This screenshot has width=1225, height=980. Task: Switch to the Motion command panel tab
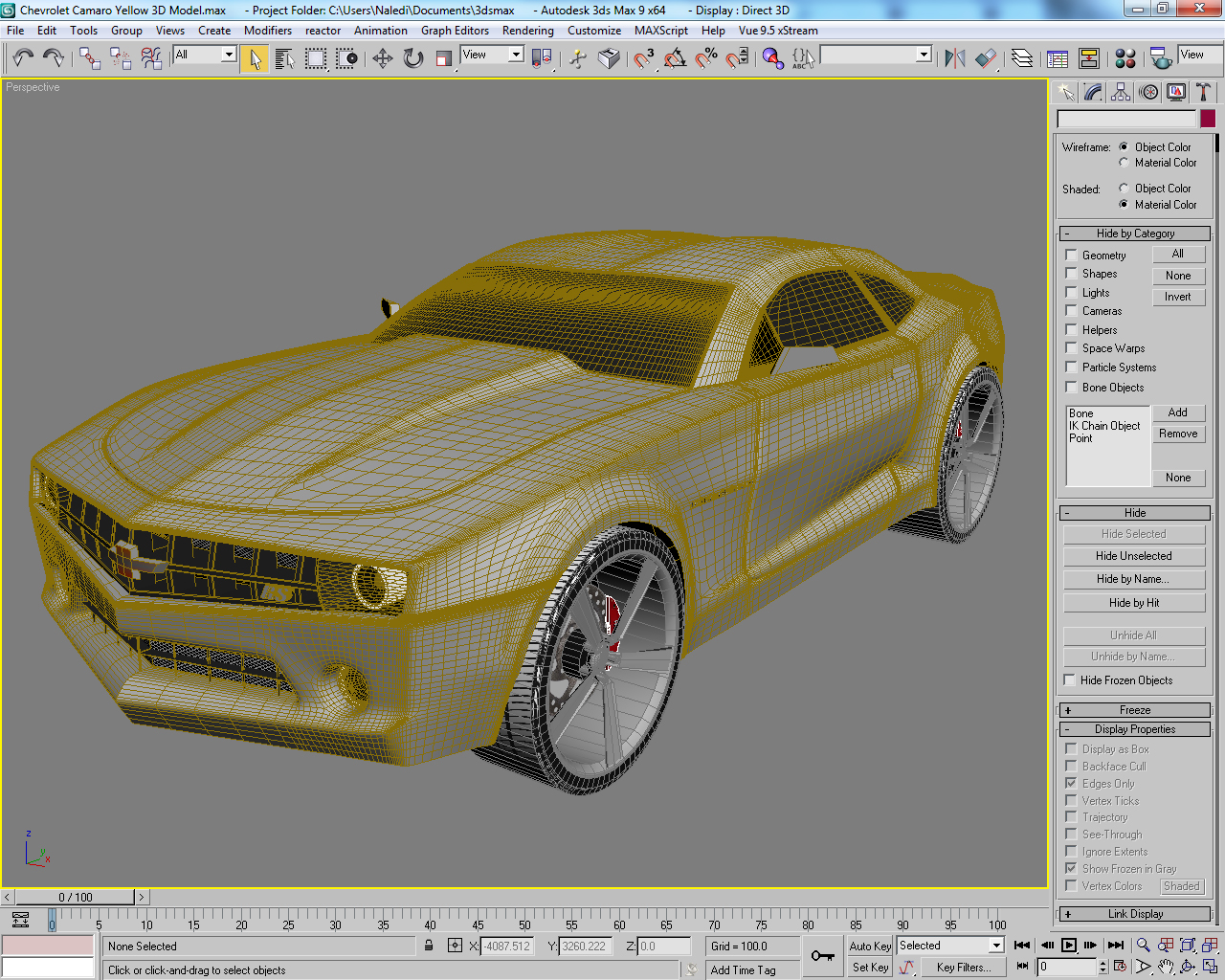[1148, 92]
